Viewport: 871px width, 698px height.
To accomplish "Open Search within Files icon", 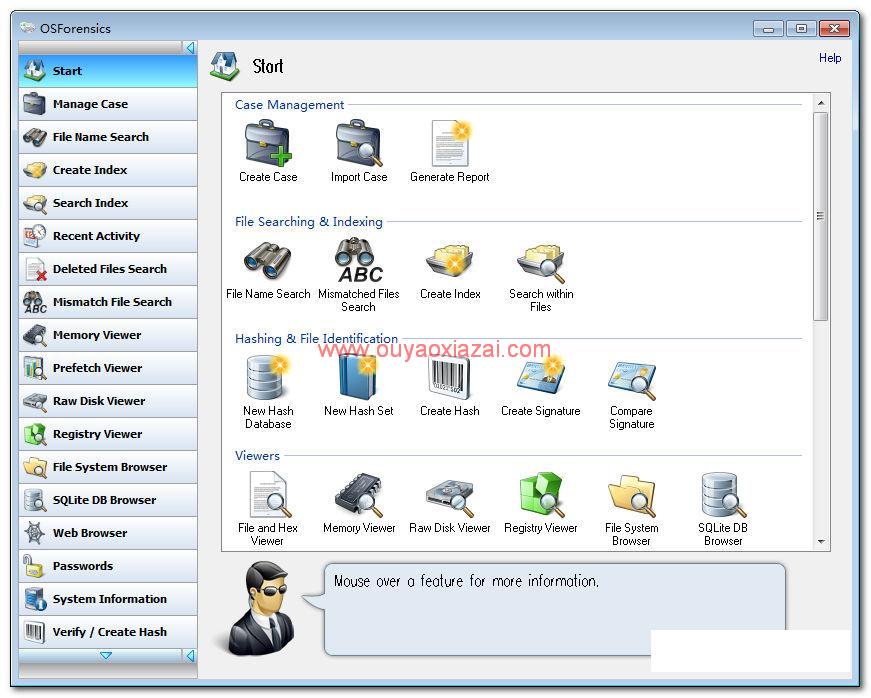I will [x=541, y=263].
